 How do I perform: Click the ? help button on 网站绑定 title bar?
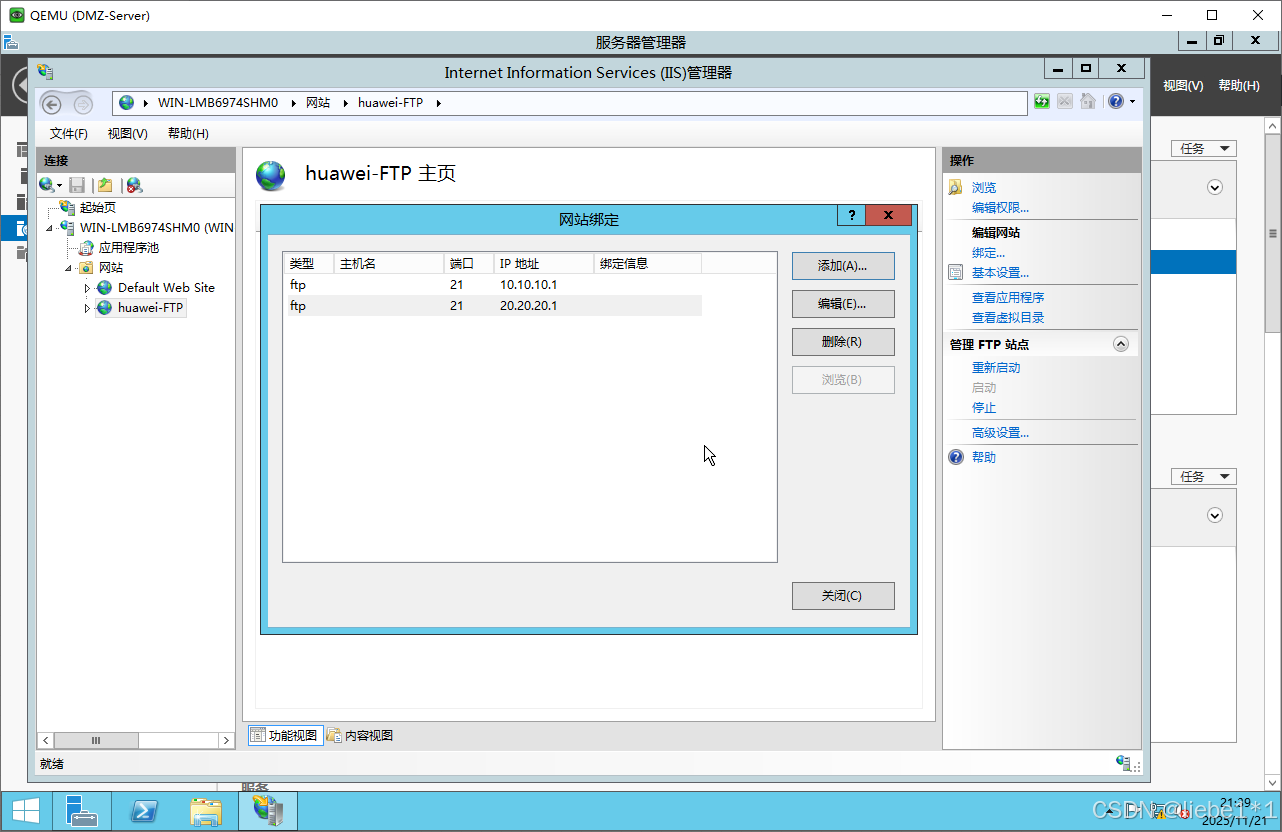tap(851, 216)
